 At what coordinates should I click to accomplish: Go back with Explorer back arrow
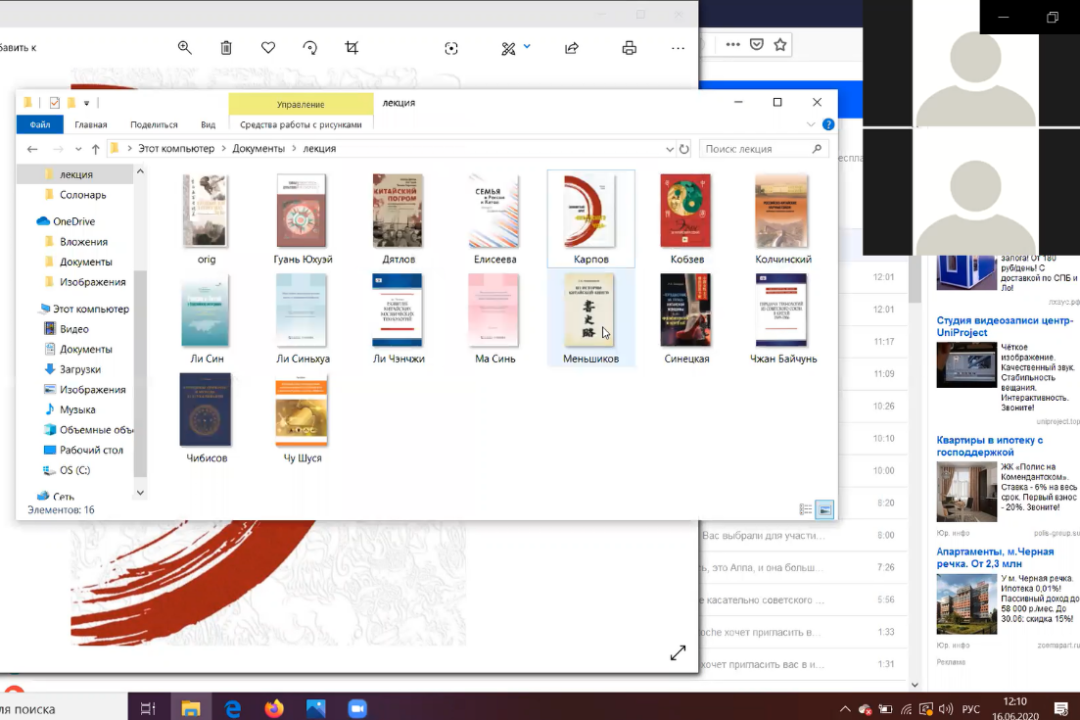point(32,149)
